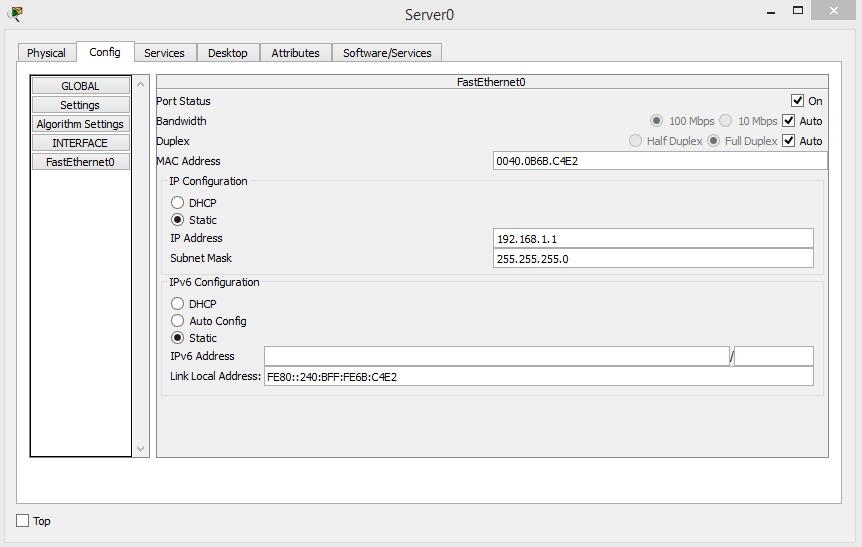Open global Settings in sidebar
The width and height of the screenshot is (862, 547).
coord(80,105)
